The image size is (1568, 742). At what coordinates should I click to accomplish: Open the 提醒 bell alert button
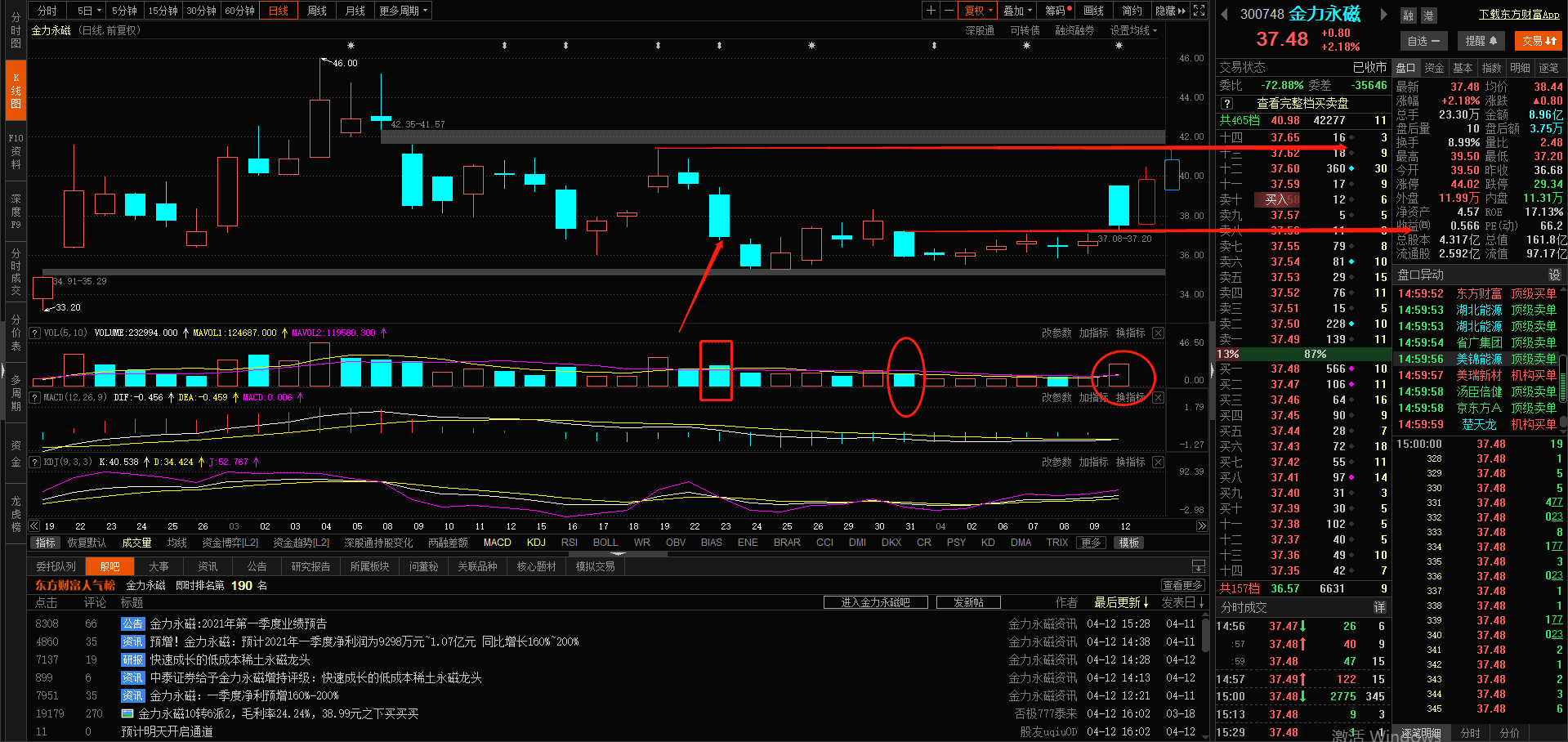[1481, 41]
